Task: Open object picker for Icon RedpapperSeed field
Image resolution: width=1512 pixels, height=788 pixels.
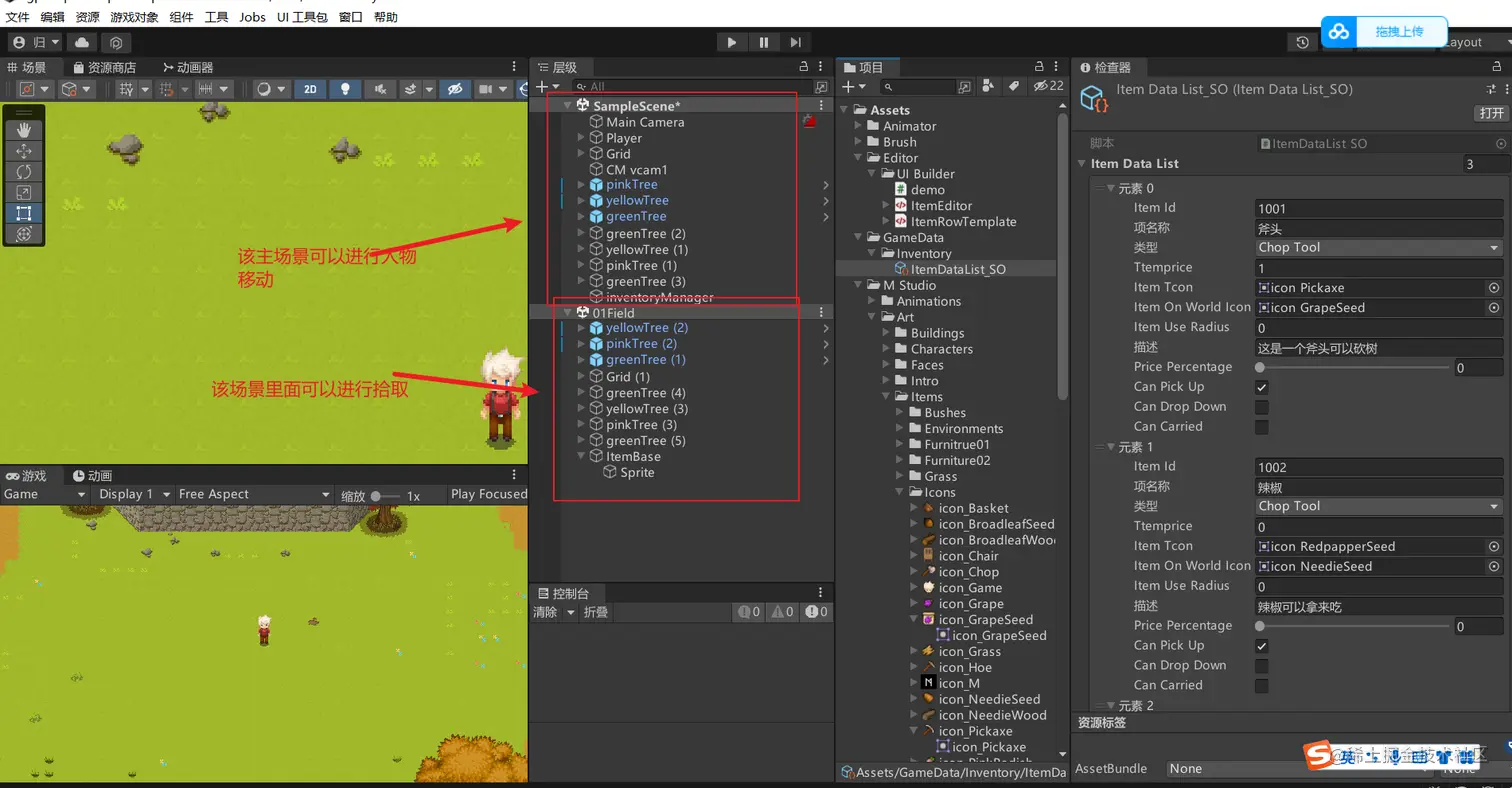Action: pos(1494,546)
